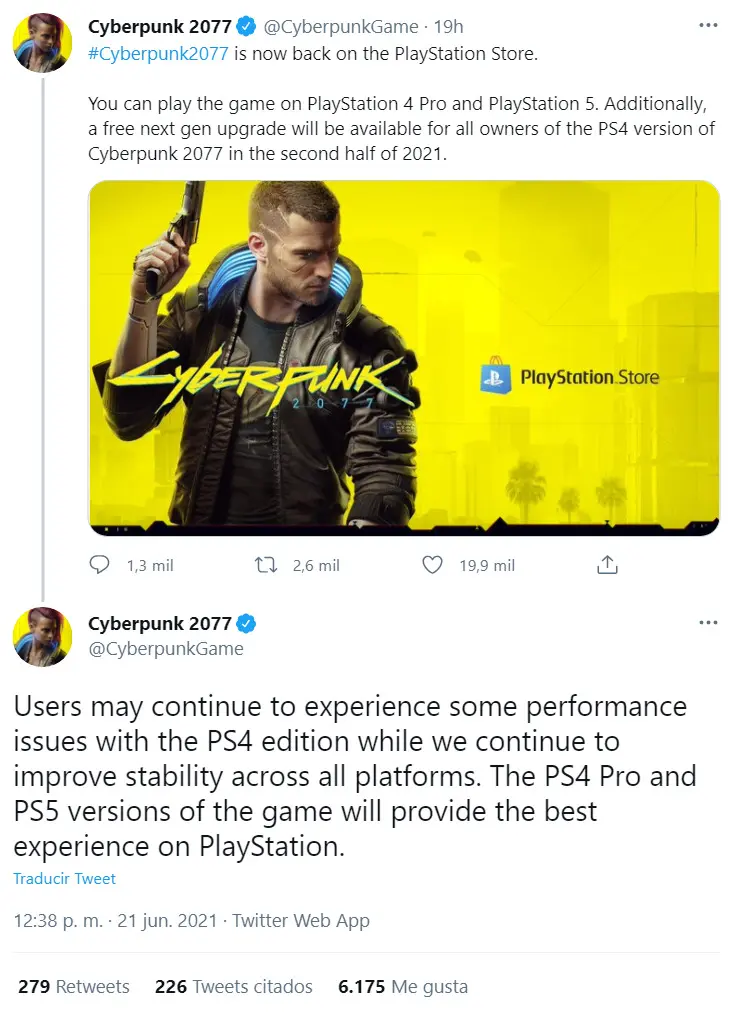Open more options menu for second tweet
The width and height of the screenshot is (735, 1018).
708,623
